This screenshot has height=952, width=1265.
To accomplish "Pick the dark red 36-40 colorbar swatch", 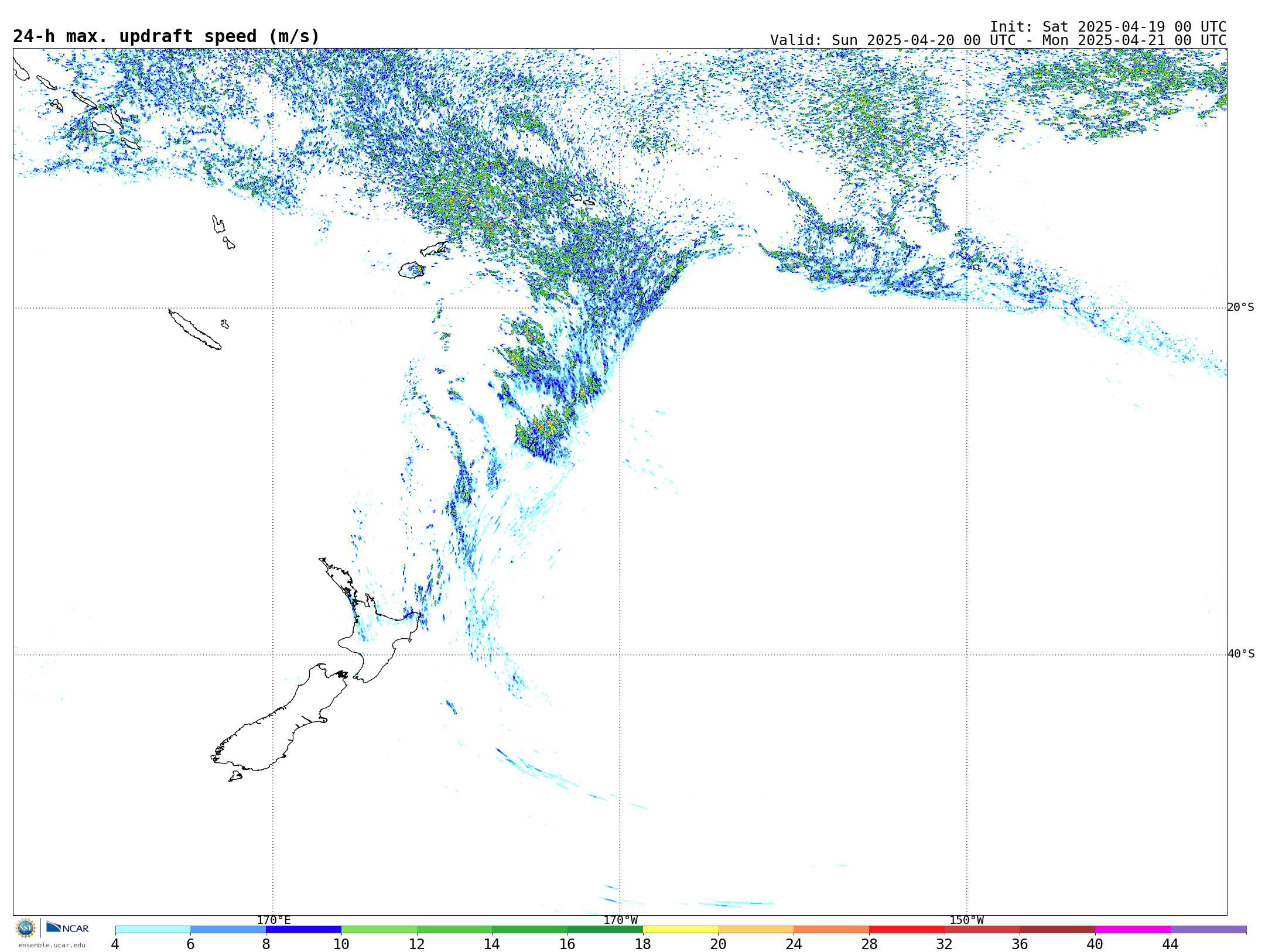I will point(1058,930).
